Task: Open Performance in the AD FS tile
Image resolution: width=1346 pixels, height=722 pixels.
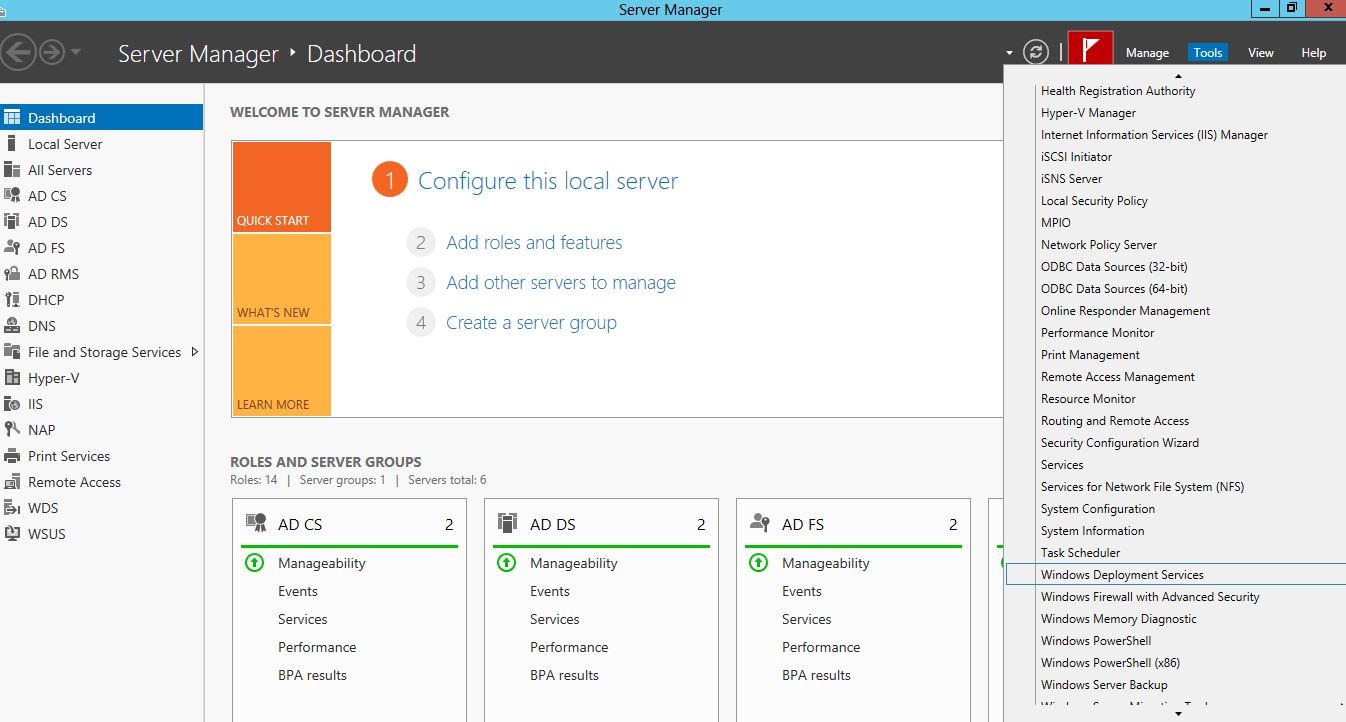Action: (820, 647)
